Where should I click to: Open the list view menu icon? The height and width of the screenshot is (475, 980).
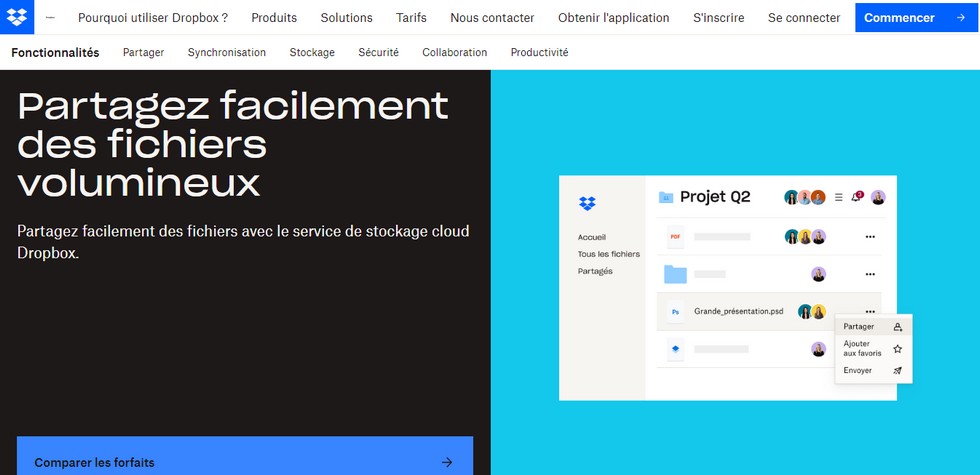pos(839,198)
